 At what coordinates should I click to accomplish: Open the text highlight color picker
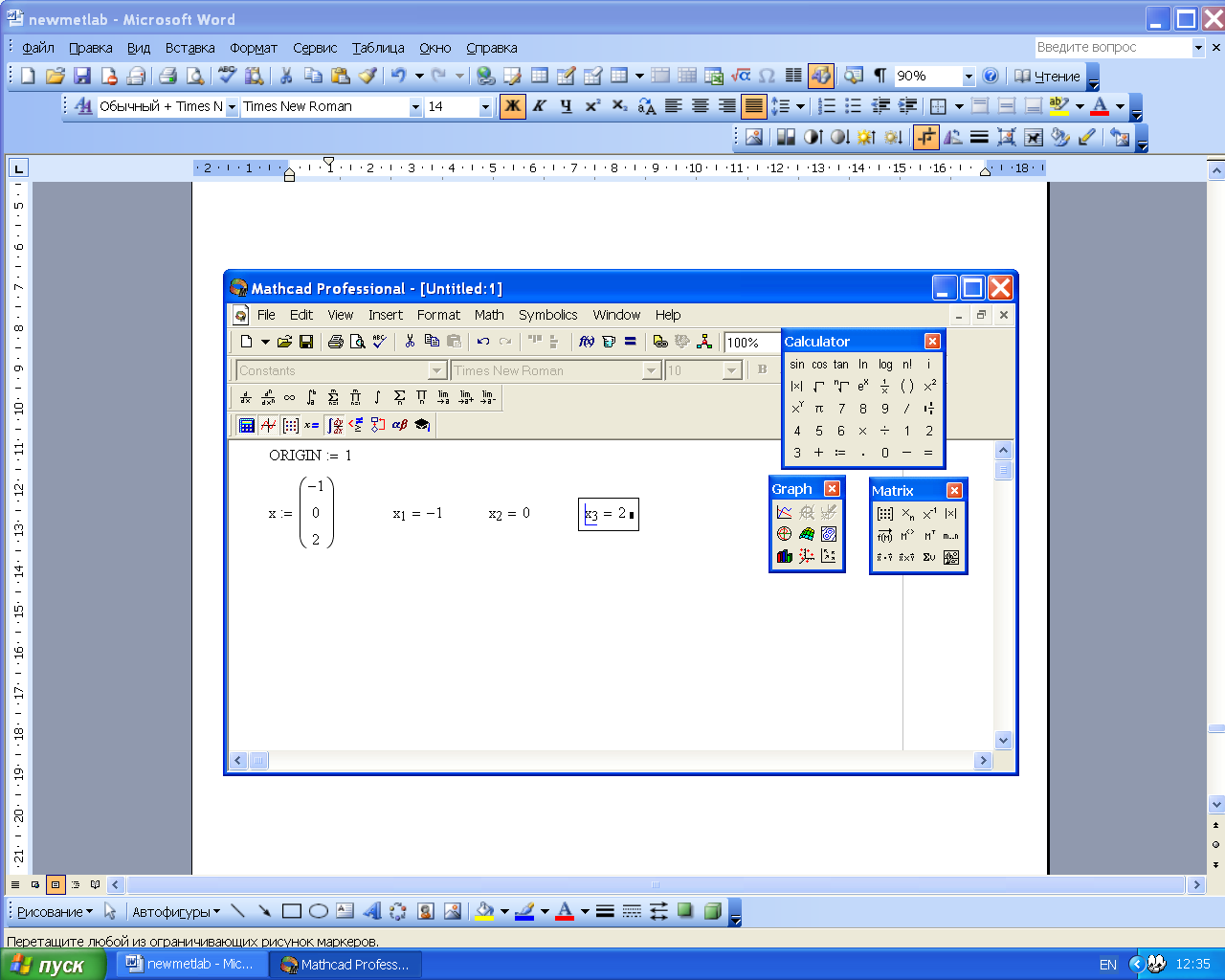[1080, 106]
